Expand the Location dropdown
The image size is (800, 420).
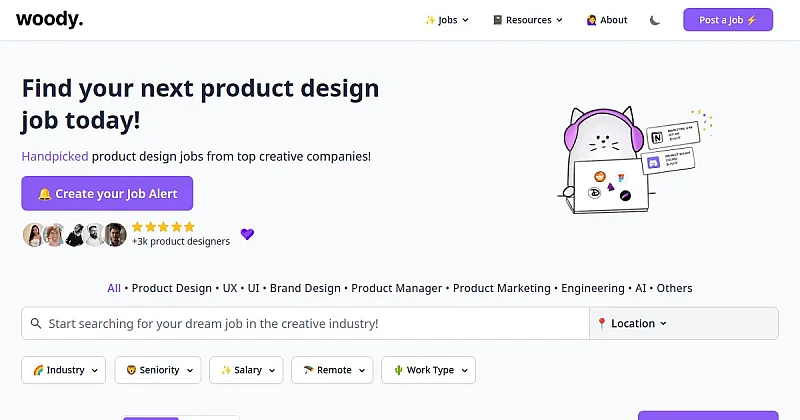click(632, 324)
